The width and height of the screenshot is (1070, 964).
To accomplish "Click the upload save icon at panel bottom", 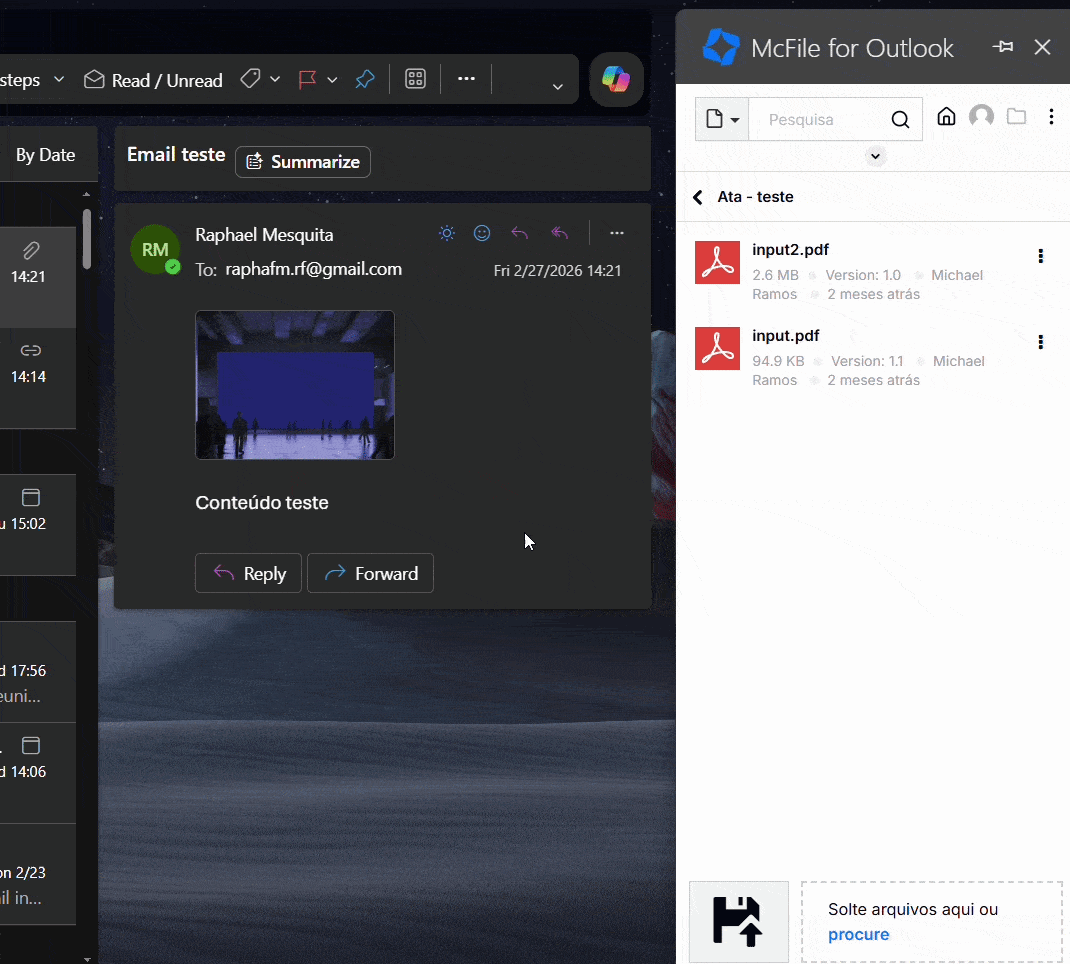I will tap(739, 921).
